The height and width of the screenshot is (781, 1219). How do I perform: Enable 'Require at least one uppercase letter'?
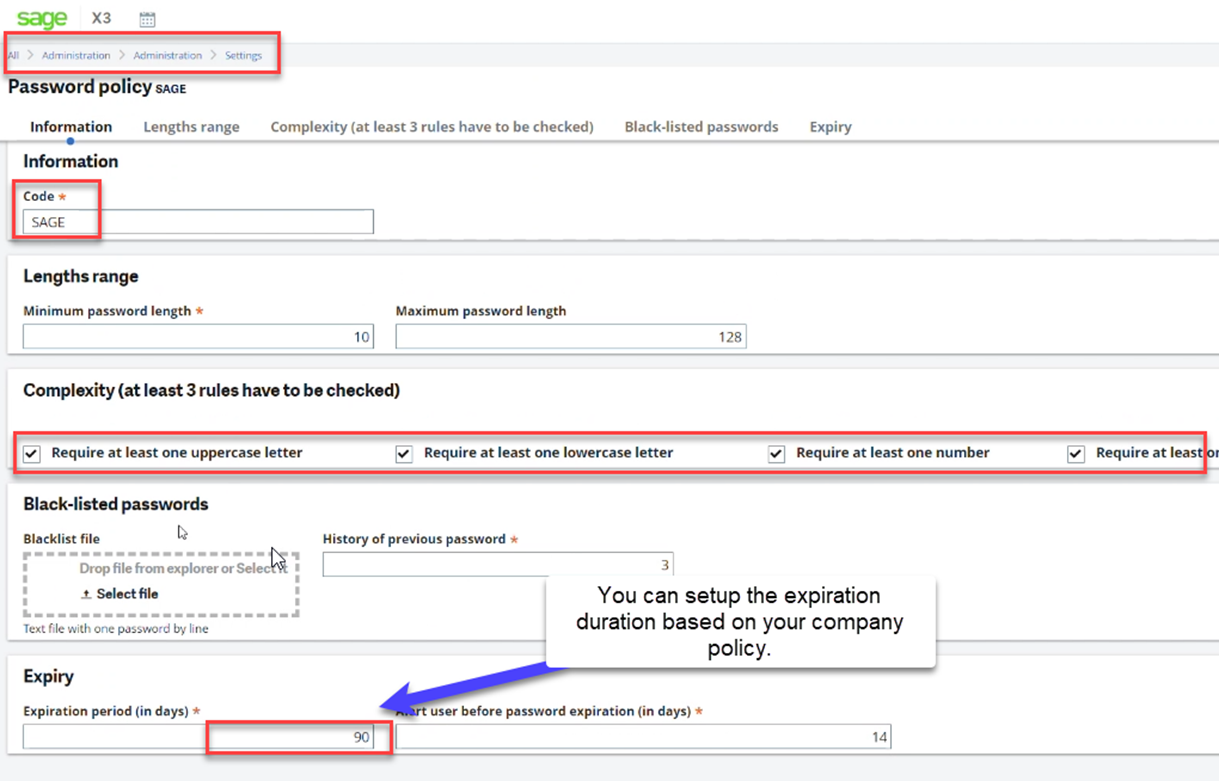31,454
